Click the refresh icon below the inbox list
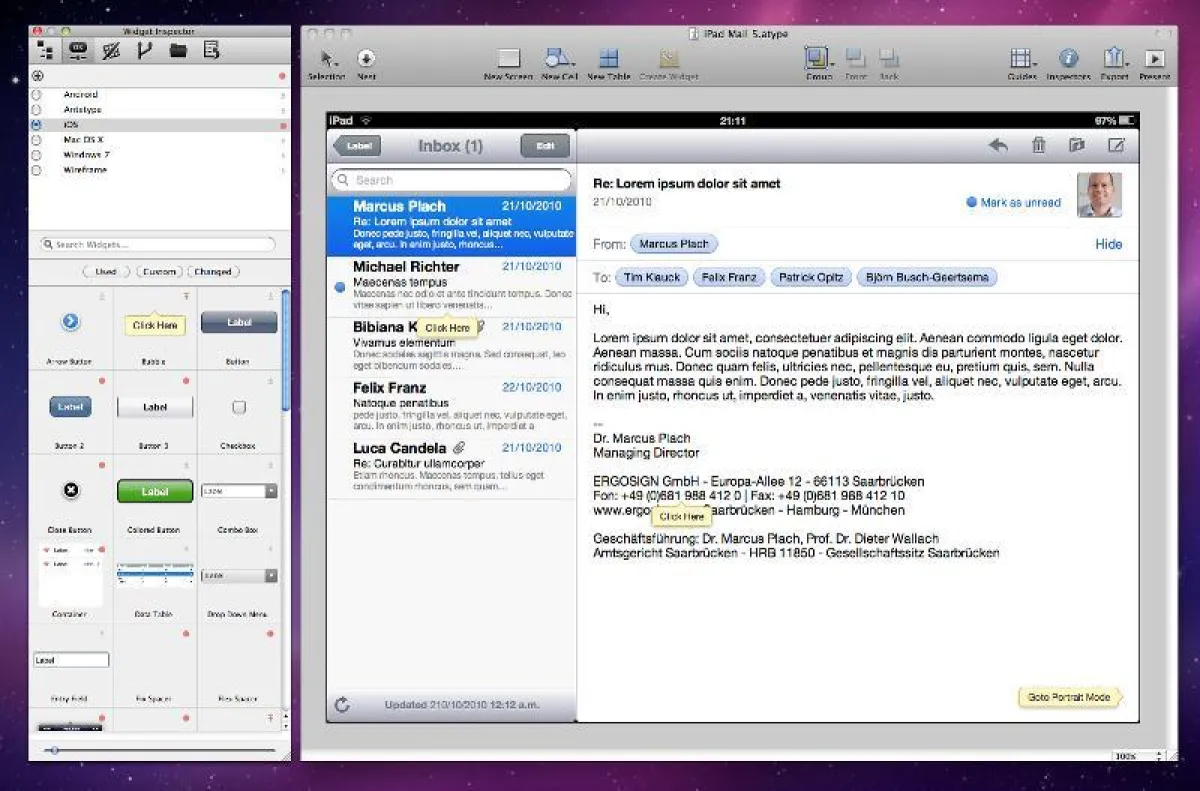 pos(342,705)
